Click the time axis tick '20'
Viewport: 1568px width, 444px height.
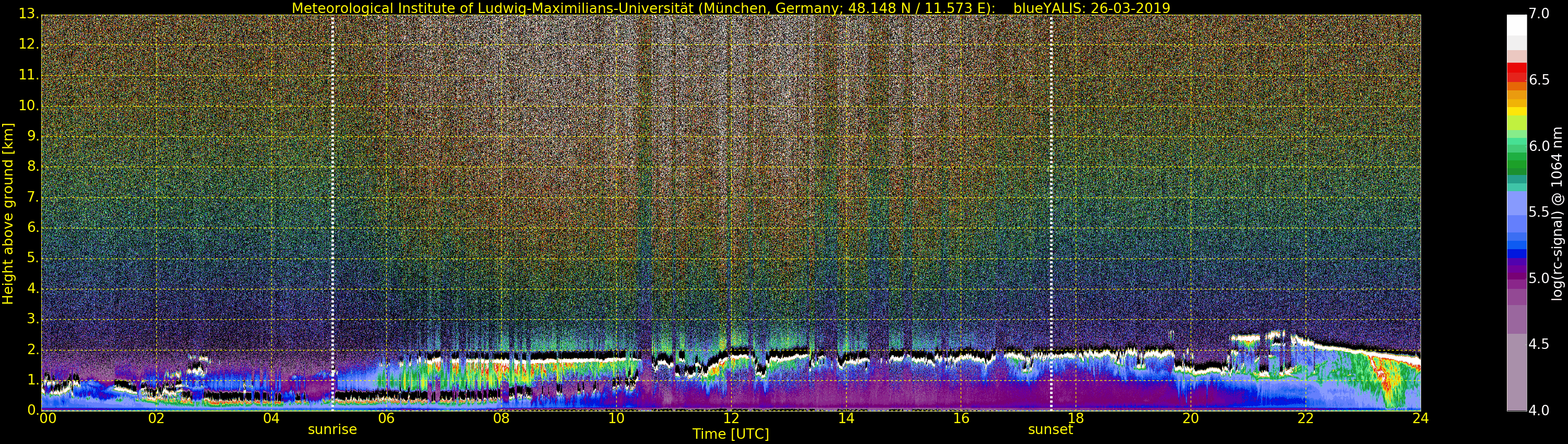pyautogui.click(x=1191, y=418)
